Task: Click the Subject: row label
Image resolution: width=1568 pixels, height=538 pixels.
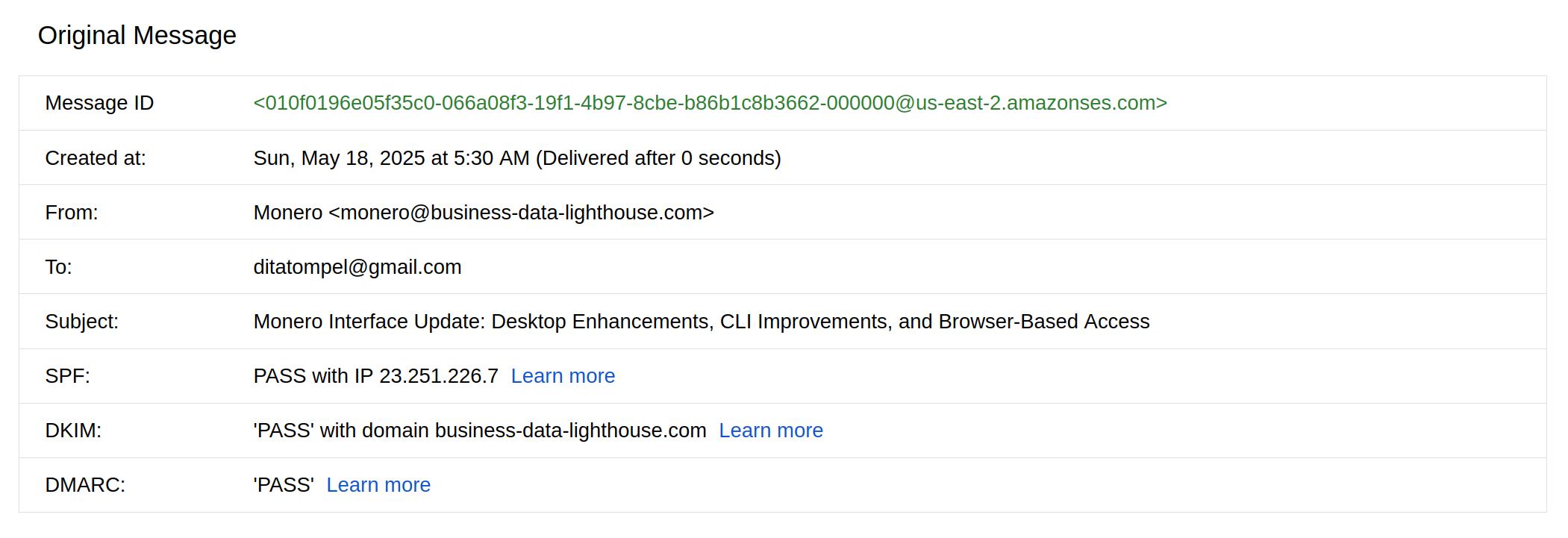Action: [82, 322]
